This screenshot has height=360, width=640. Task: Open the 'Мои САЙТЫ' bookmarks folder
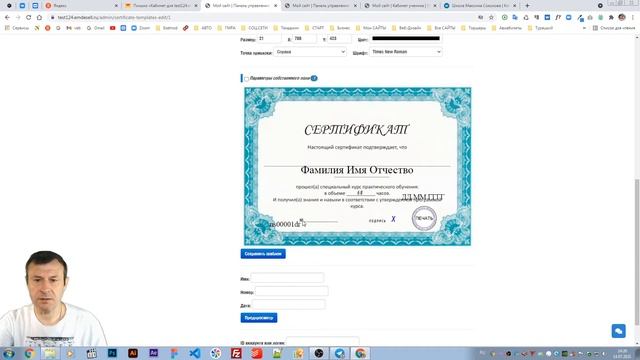tap(371, 28)
